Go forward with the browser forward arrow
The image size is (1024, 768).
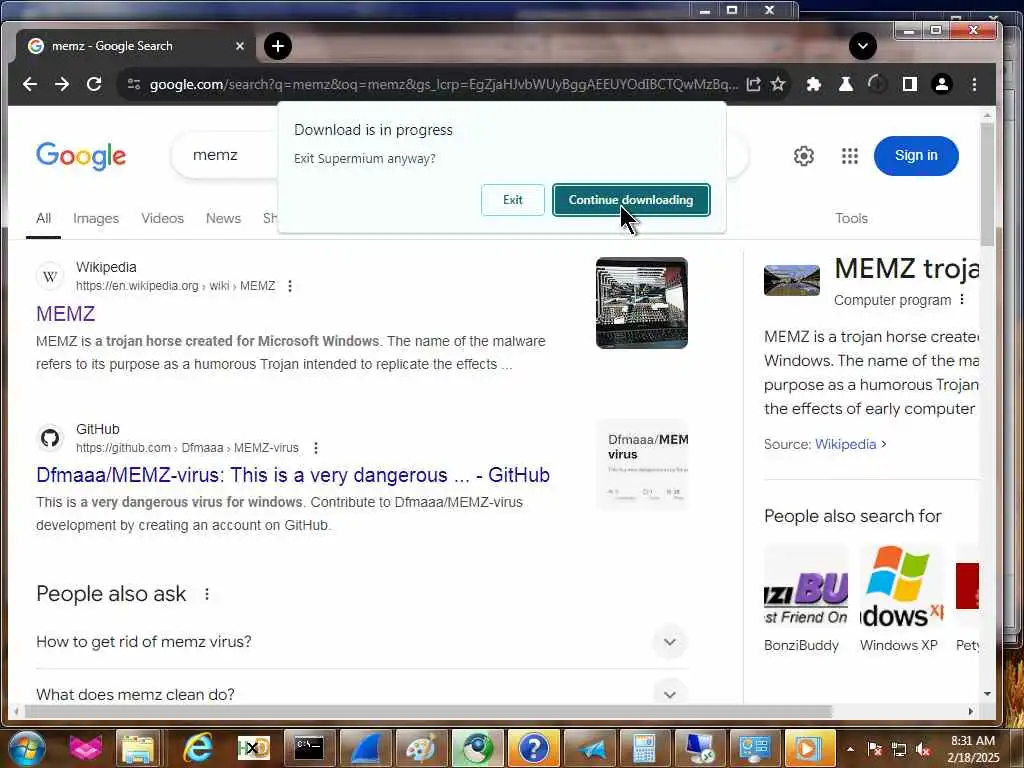pos(62,84)
